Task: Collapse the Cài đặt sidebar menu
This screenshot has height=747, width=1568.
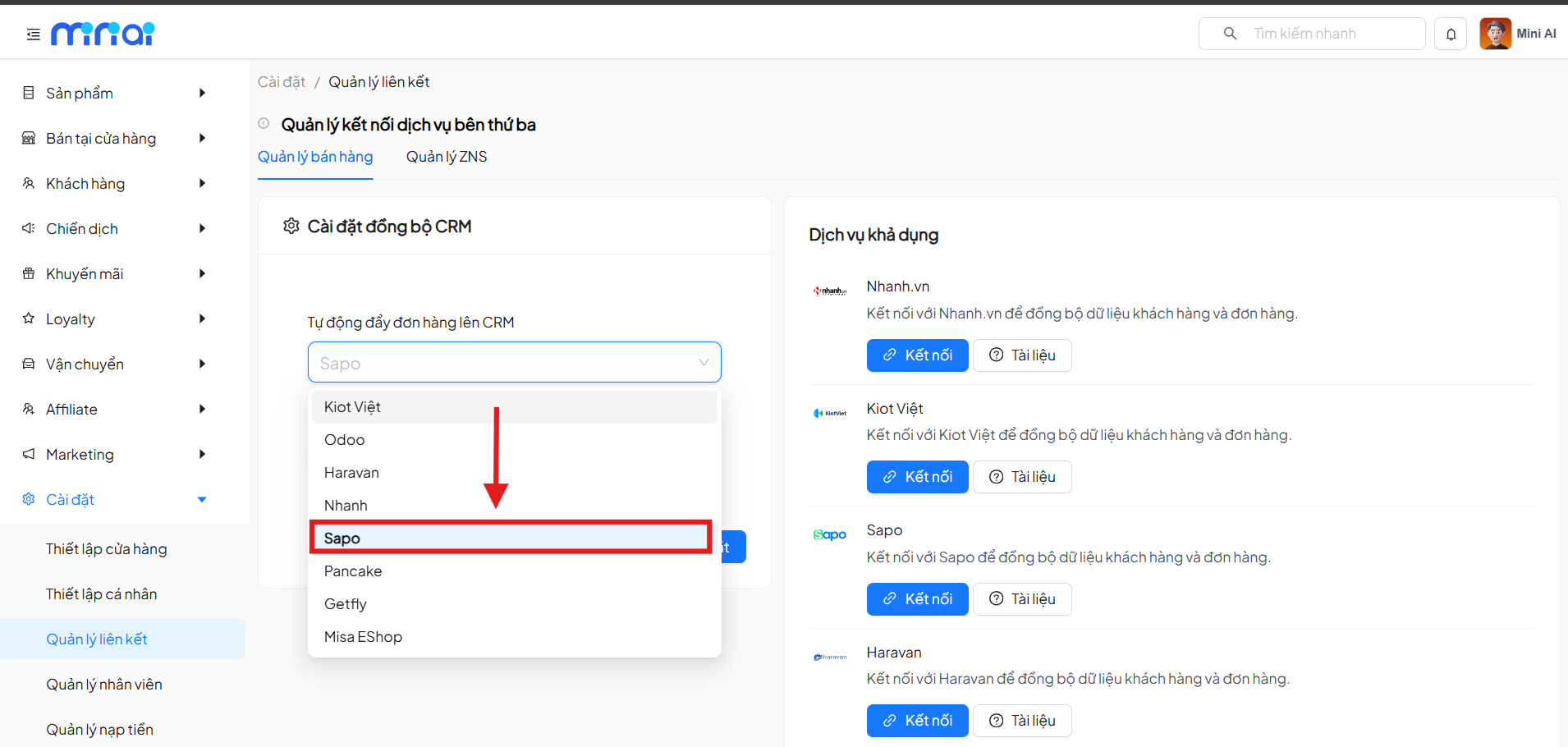Action: pyautogui.click(x=202, y=499)
